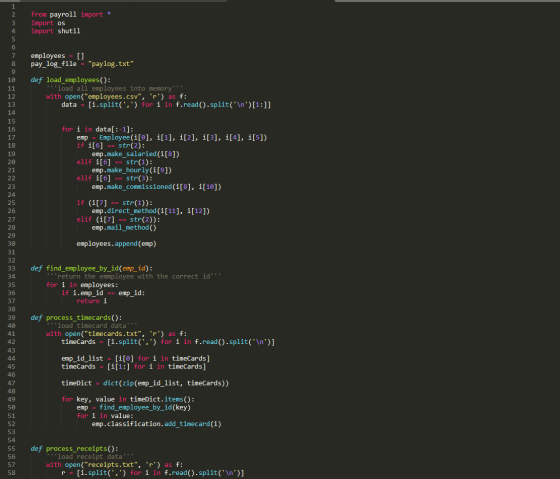This screenshot has height=479, width=560.
Task: Click the 'load receipt data' docstring
Action: [x=90, y=456]
